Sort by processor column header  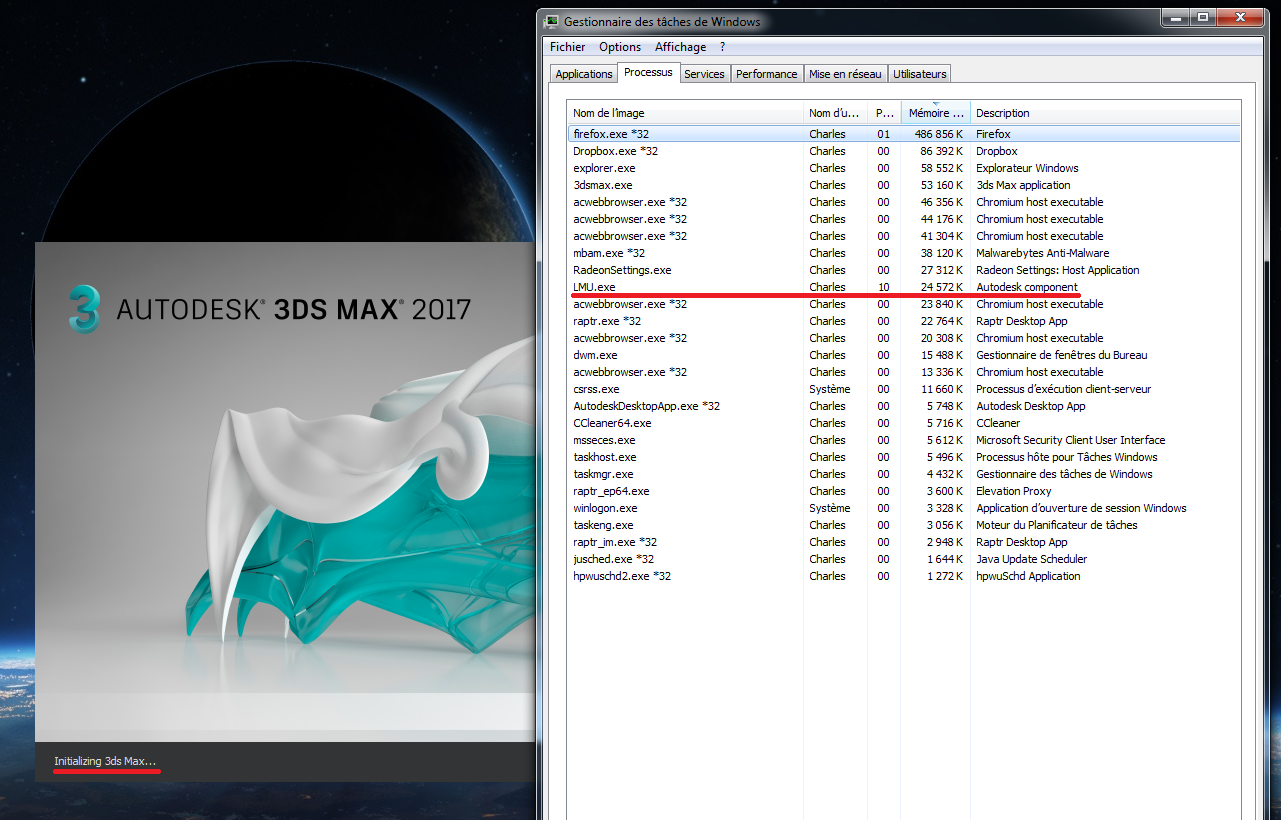[x=883, y=113]
